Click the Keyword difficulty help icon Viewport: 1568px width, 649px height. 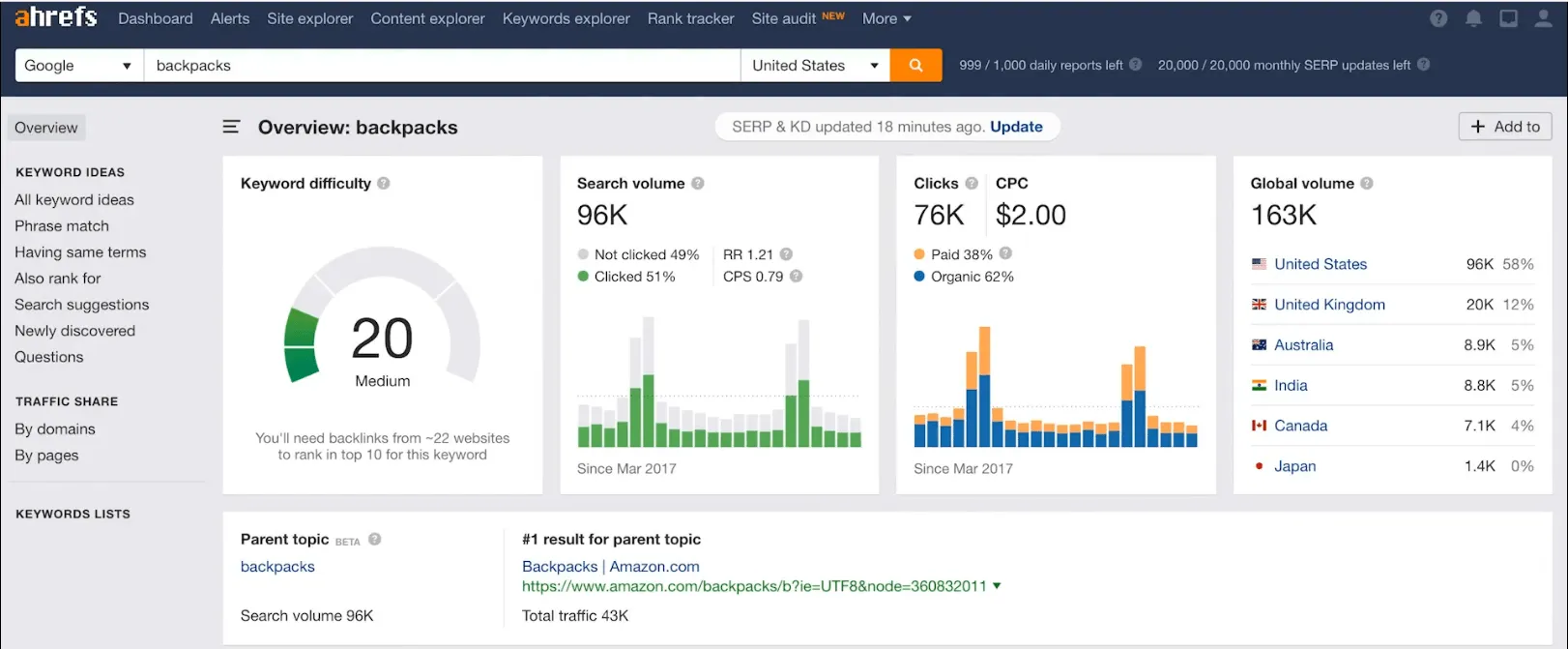click(x=384, y=183)
